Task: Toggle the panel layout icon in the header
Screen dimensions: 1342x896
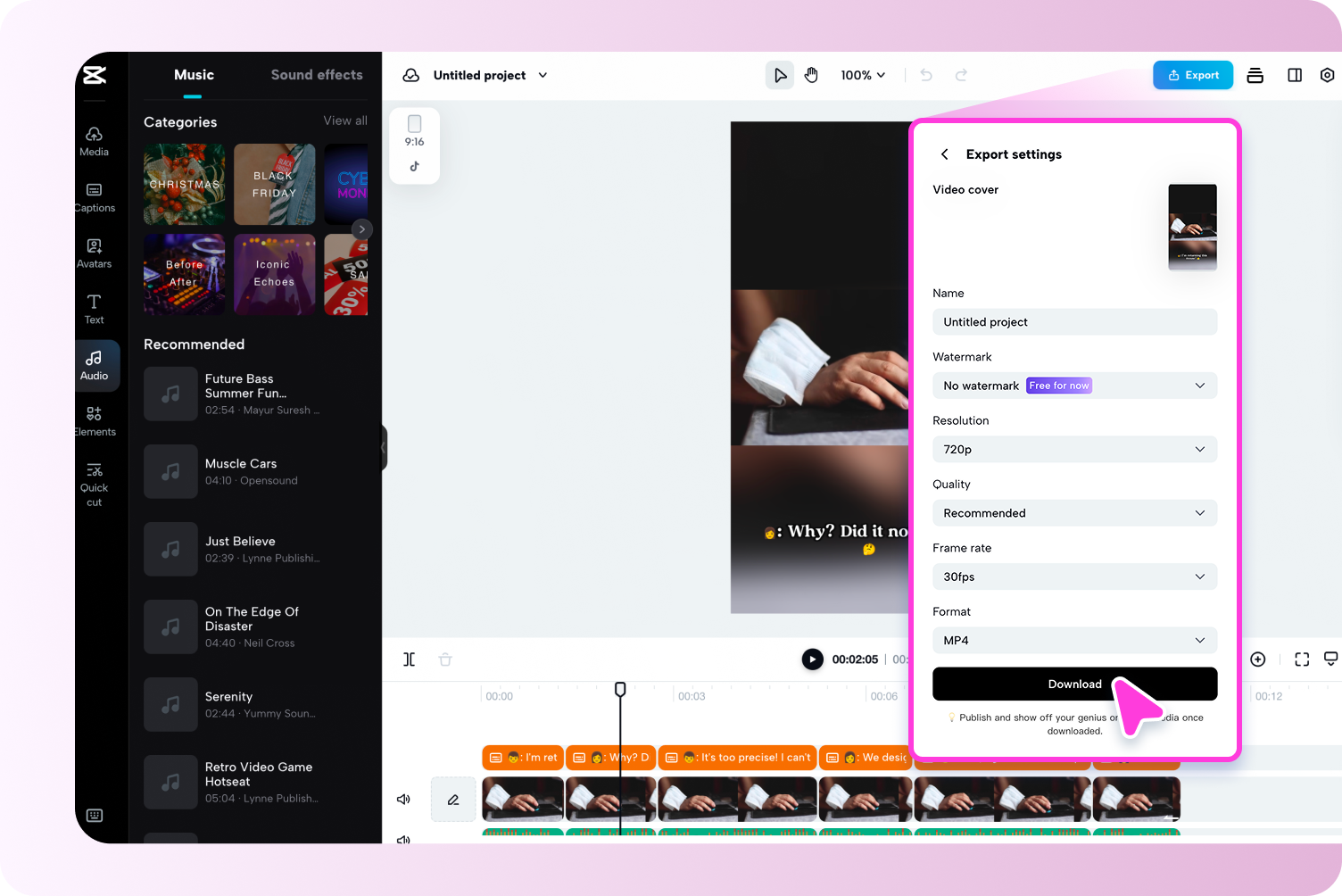Action: [1294, 75]
